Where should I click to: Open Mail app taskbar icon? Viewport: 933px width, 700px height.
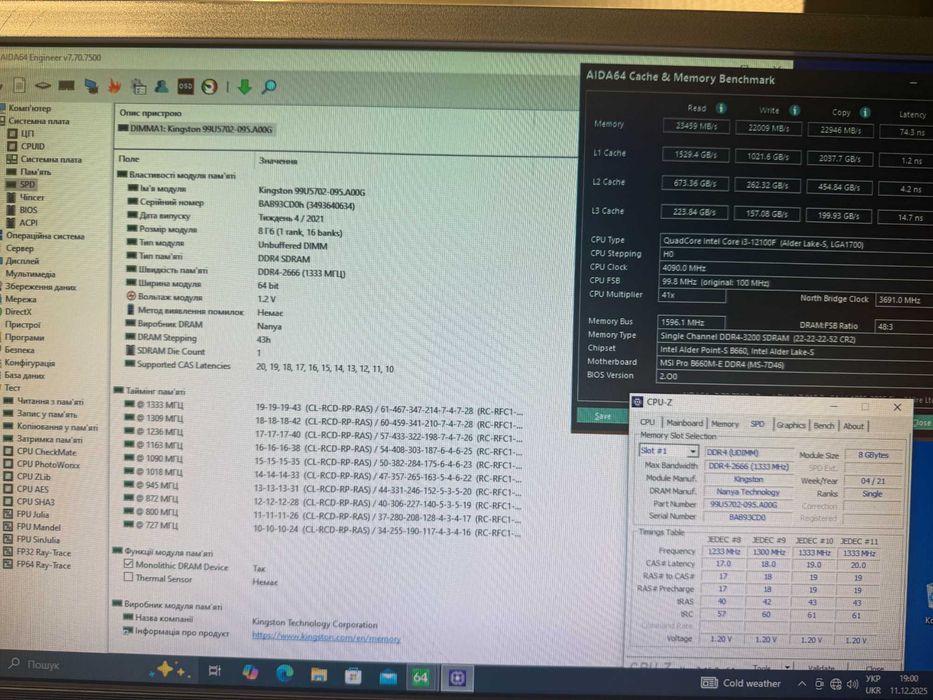pos(388,677)
